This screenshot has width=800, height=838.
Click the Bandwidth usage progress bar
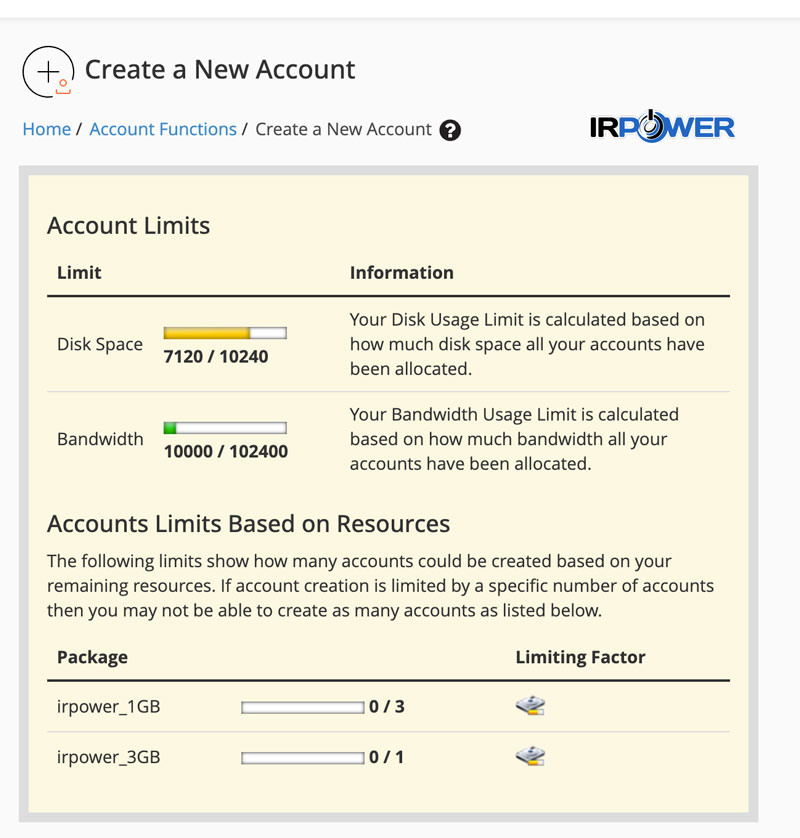coord(225,428)
